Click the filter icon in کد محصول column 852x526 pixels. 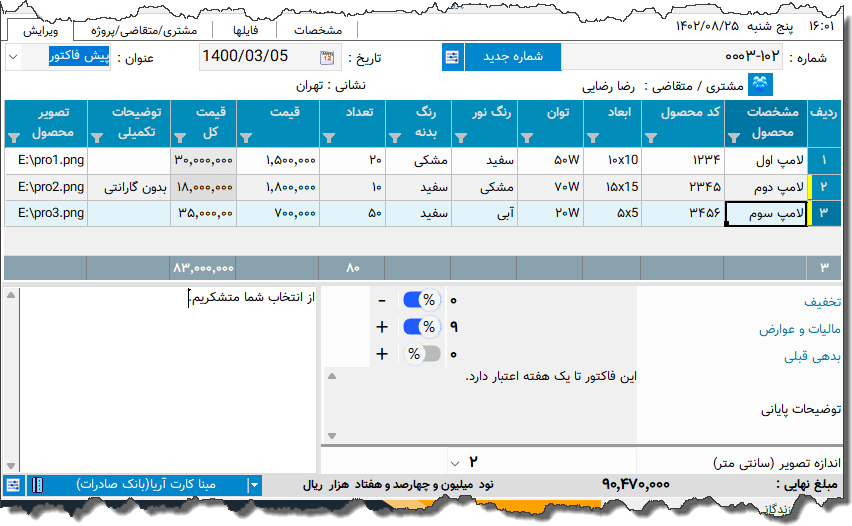pos(650,138)
